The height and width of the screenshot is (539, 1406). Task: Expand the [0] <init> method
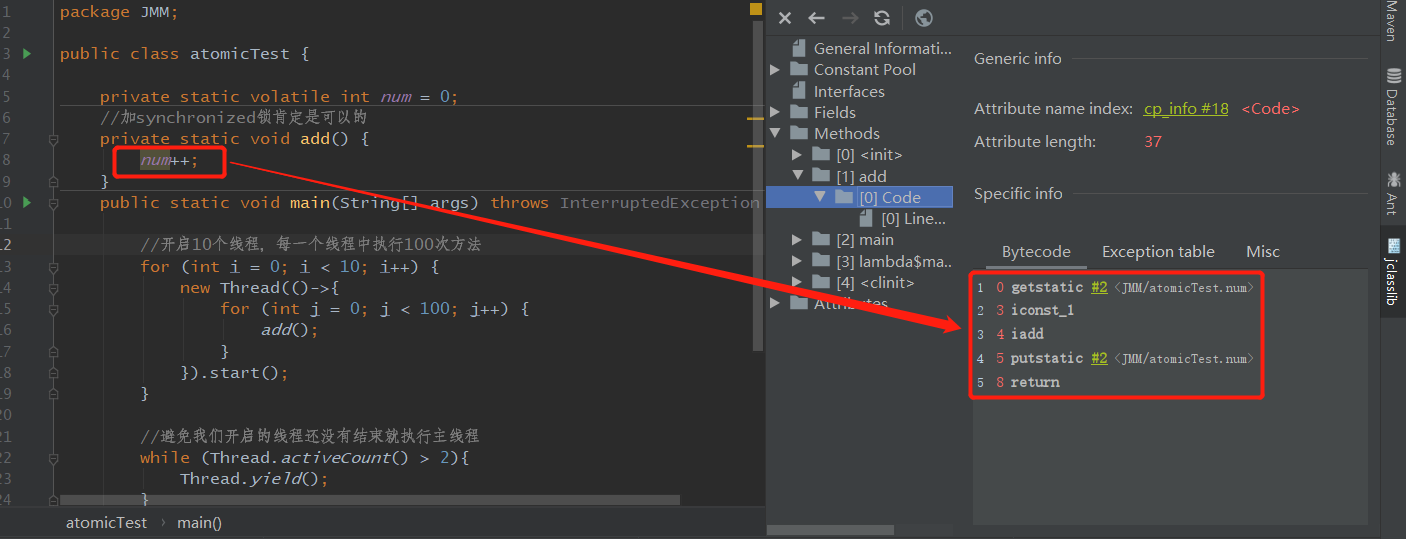coord(797,155)
